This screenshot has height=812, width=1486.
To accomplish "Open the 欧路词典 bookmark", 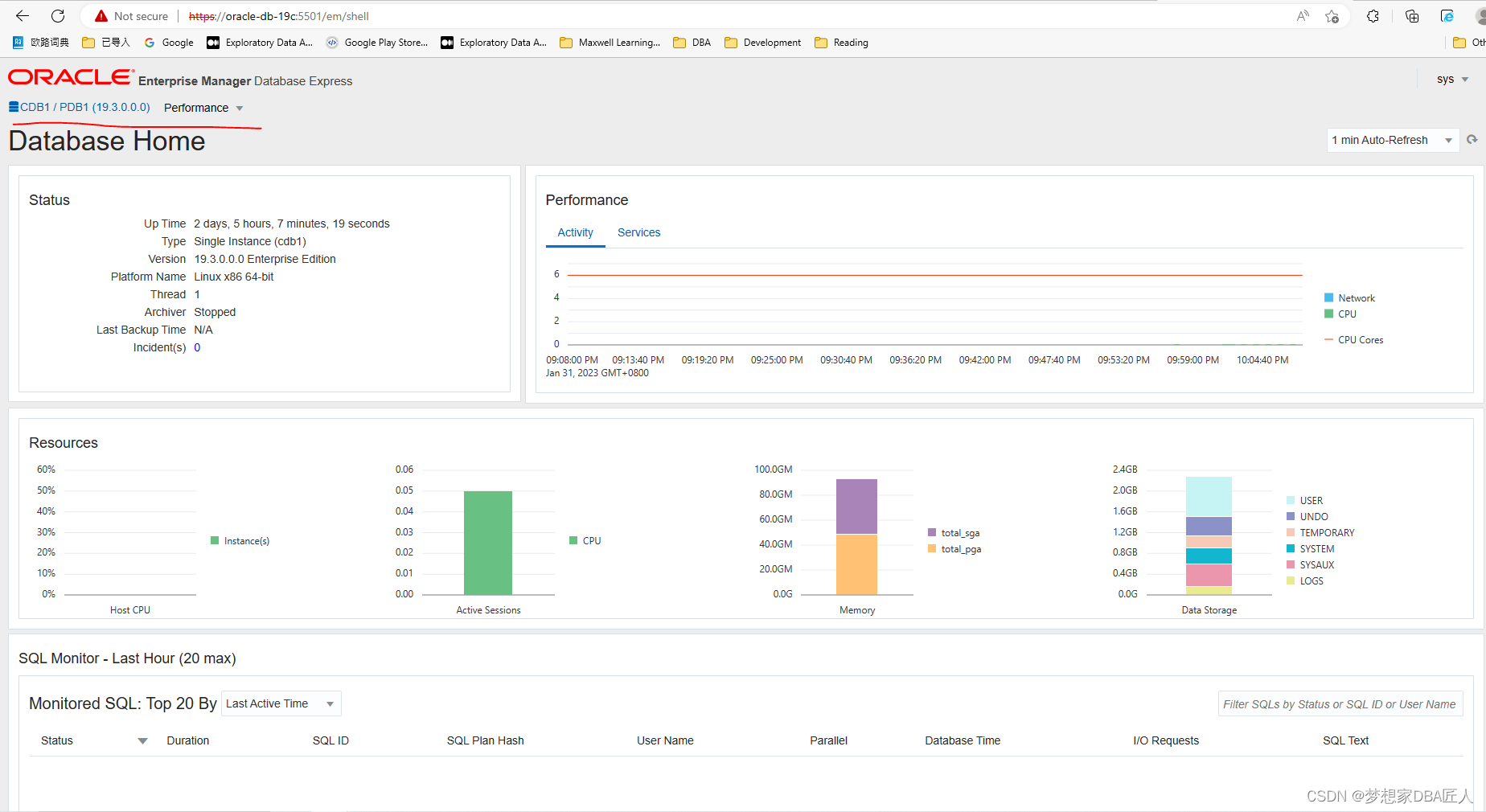I will click(41, 43).
